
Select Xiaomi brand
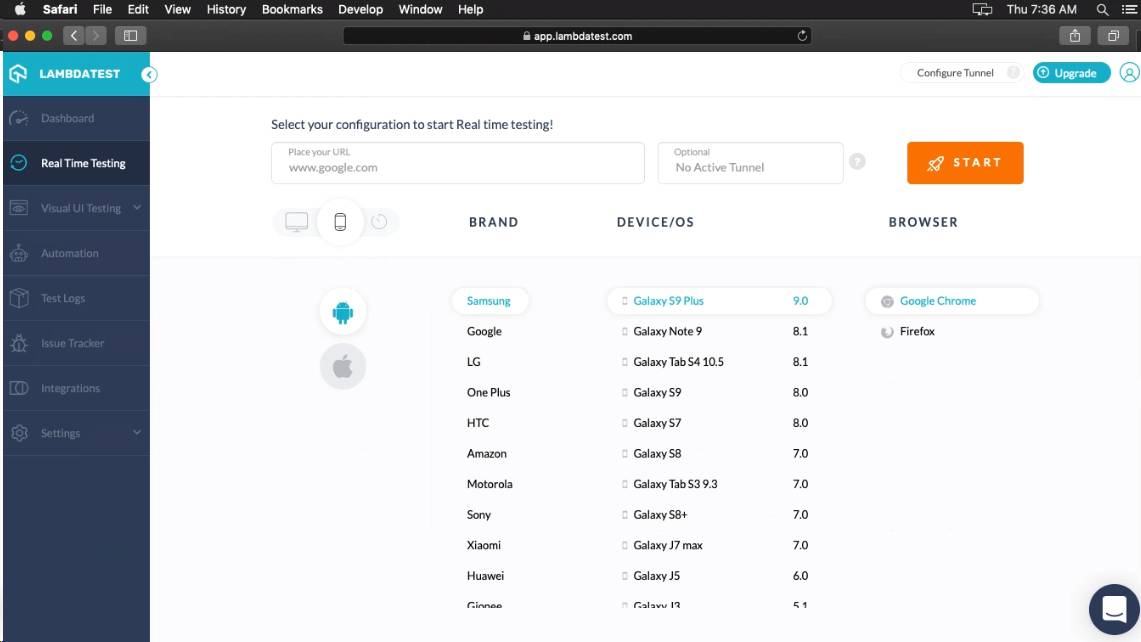coord(484,545)
